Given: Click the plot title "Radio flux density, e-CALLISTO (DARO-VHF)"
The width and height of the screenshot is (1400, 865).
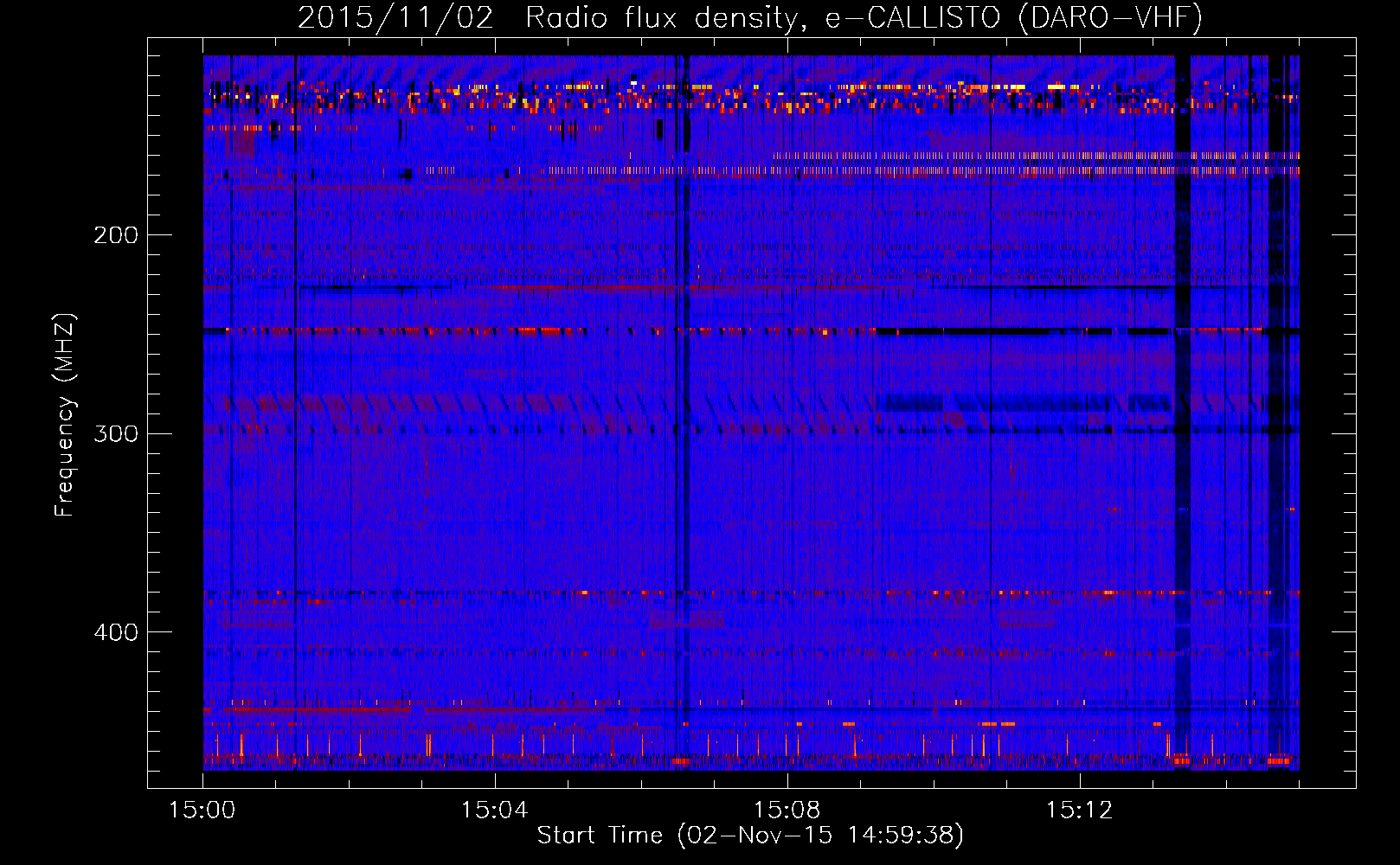Looking at the screenshot, I should click(x=864, y=18).
